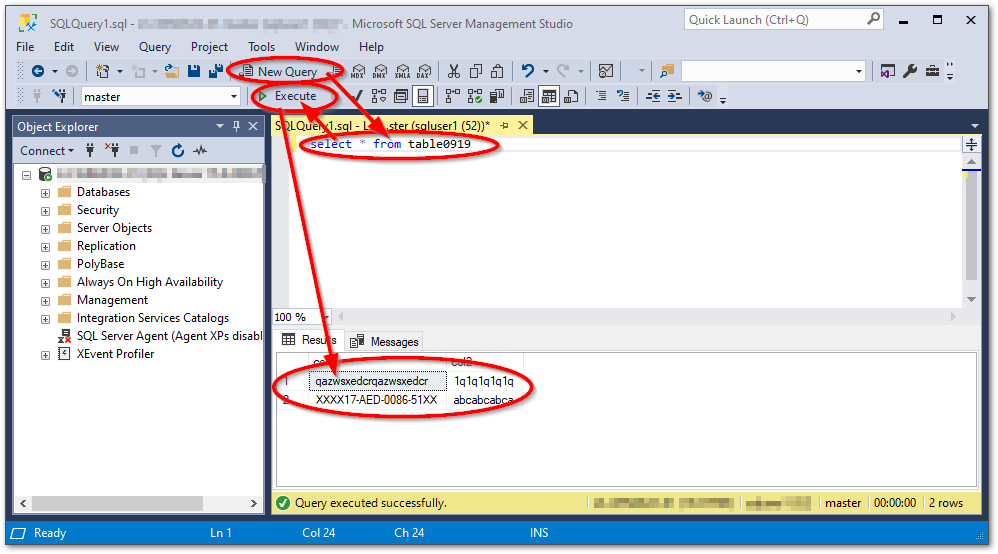Expand the Replication folder
This screenshot has width=998, height=554.
pos(45,246)
